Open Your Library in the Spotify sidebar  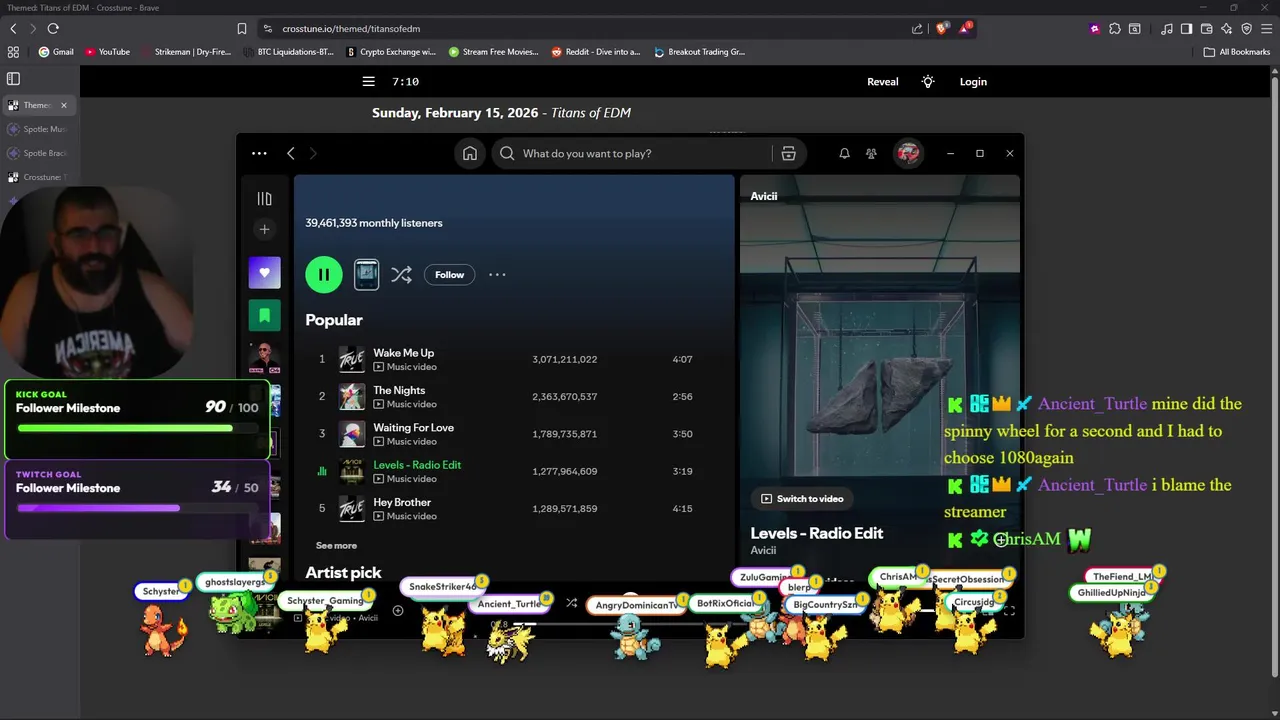(x=264, y=199)
